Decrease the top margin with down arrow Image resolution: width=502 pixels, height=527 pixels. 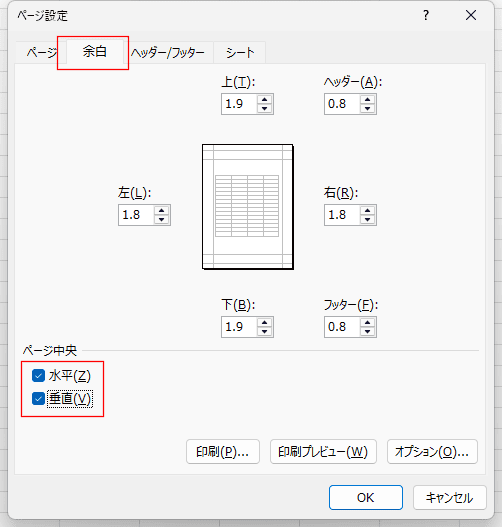pos(264,108)
